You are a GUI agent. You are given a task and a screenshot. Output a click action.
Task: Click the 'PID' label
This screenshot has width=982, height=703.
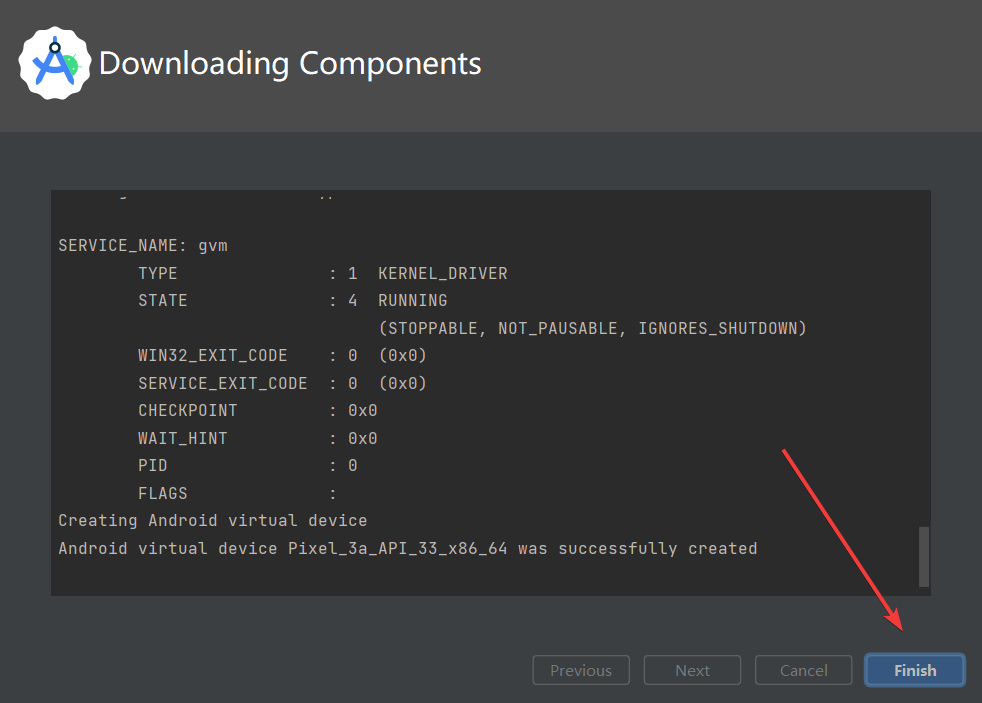(153, 466)
